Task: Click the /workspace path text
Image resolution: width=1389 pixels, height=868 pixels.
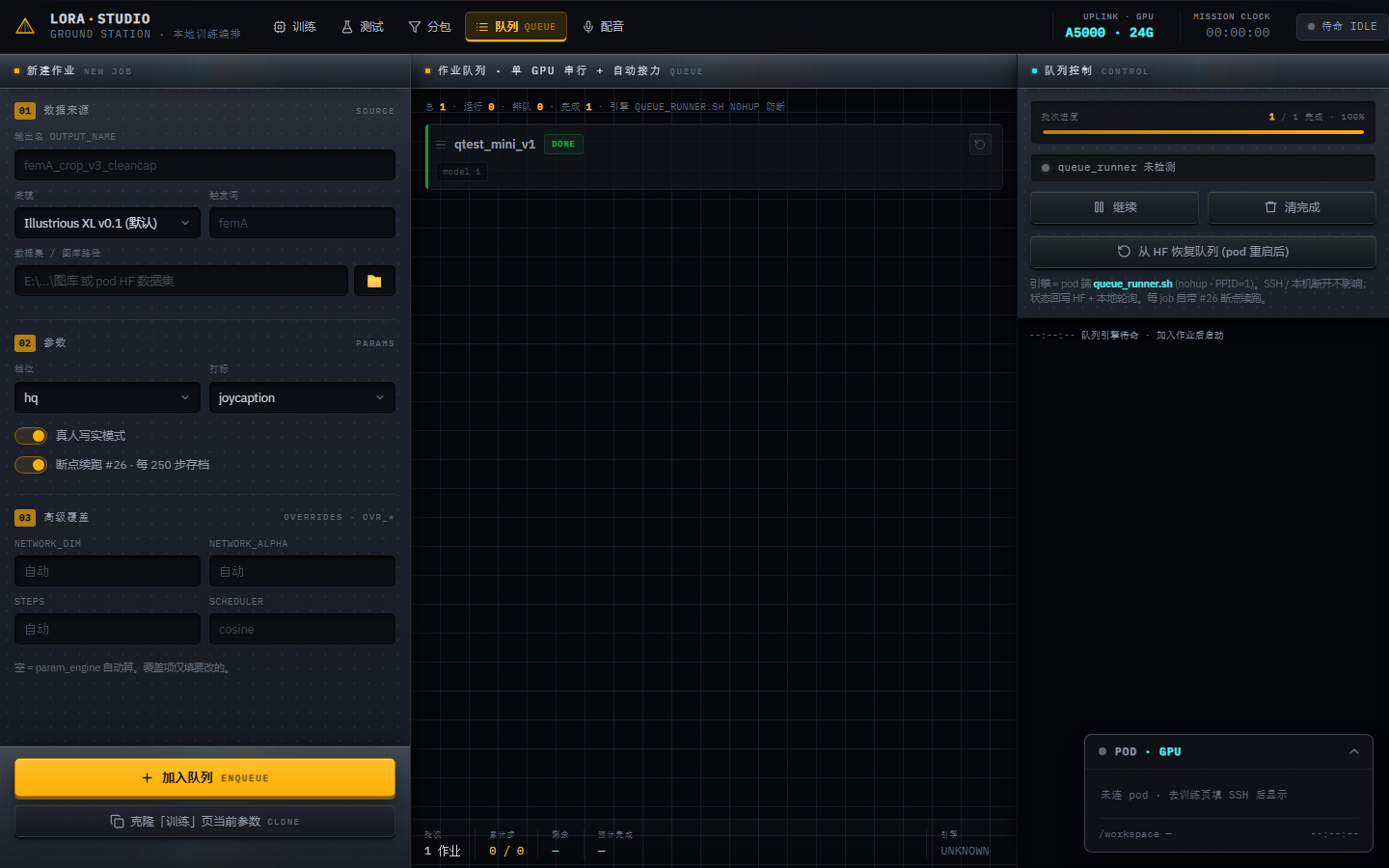Action: point(1134,834)
